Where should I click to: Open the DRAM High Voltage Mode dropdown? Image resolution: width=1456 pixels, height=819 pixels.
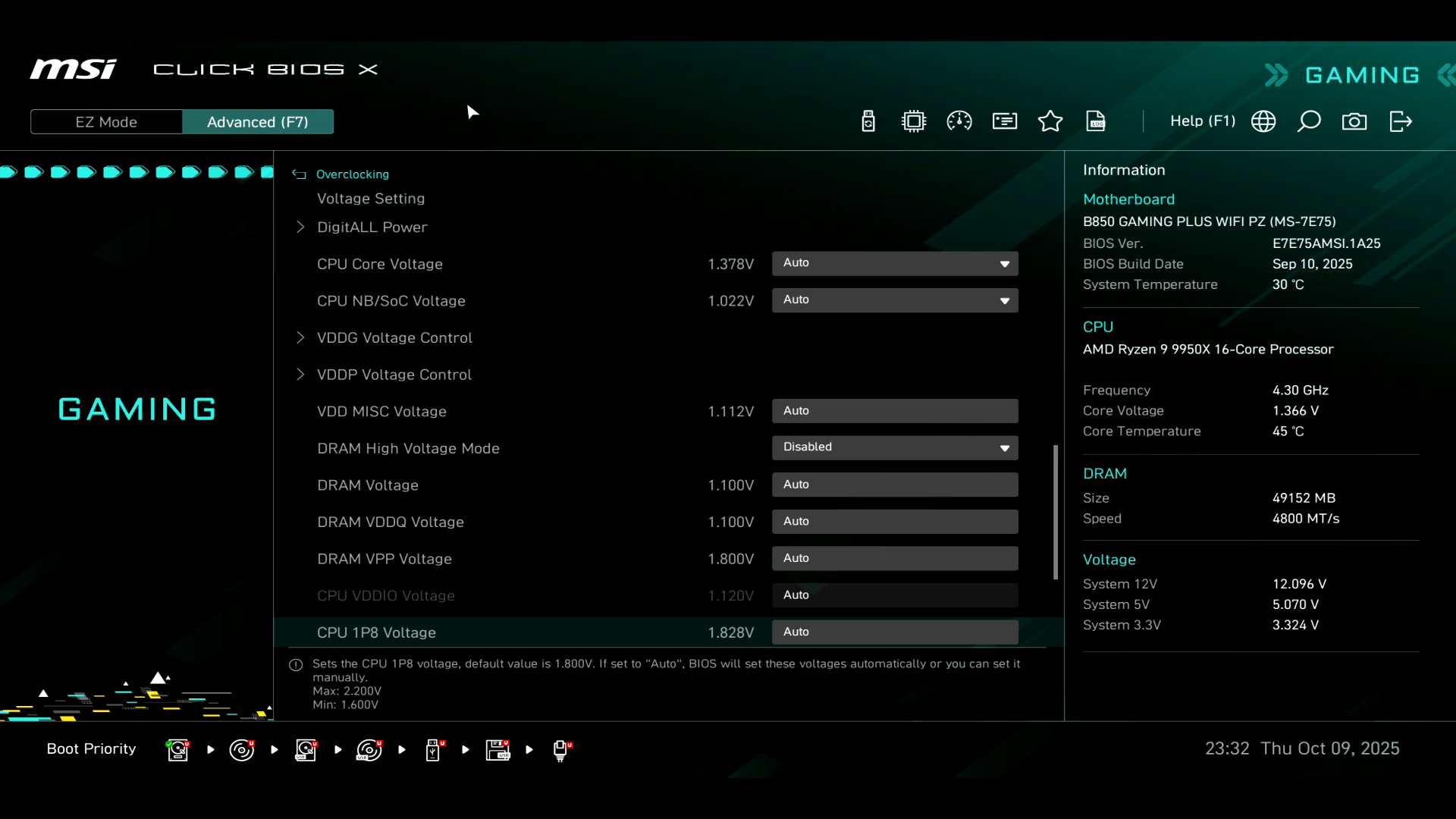click(895, 447)
